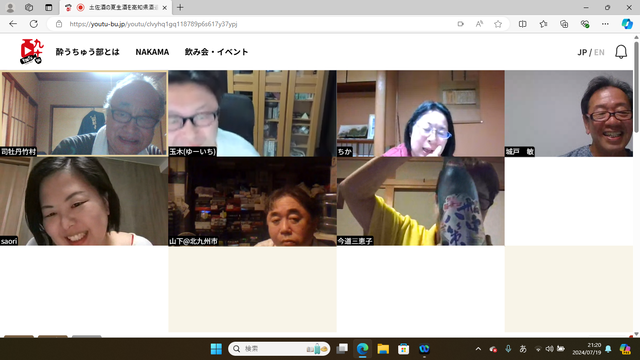The width and height of the screenshot is (640, 360).
Task: Open Copilot icon in taskbar corner
Action: pos(625,349)
